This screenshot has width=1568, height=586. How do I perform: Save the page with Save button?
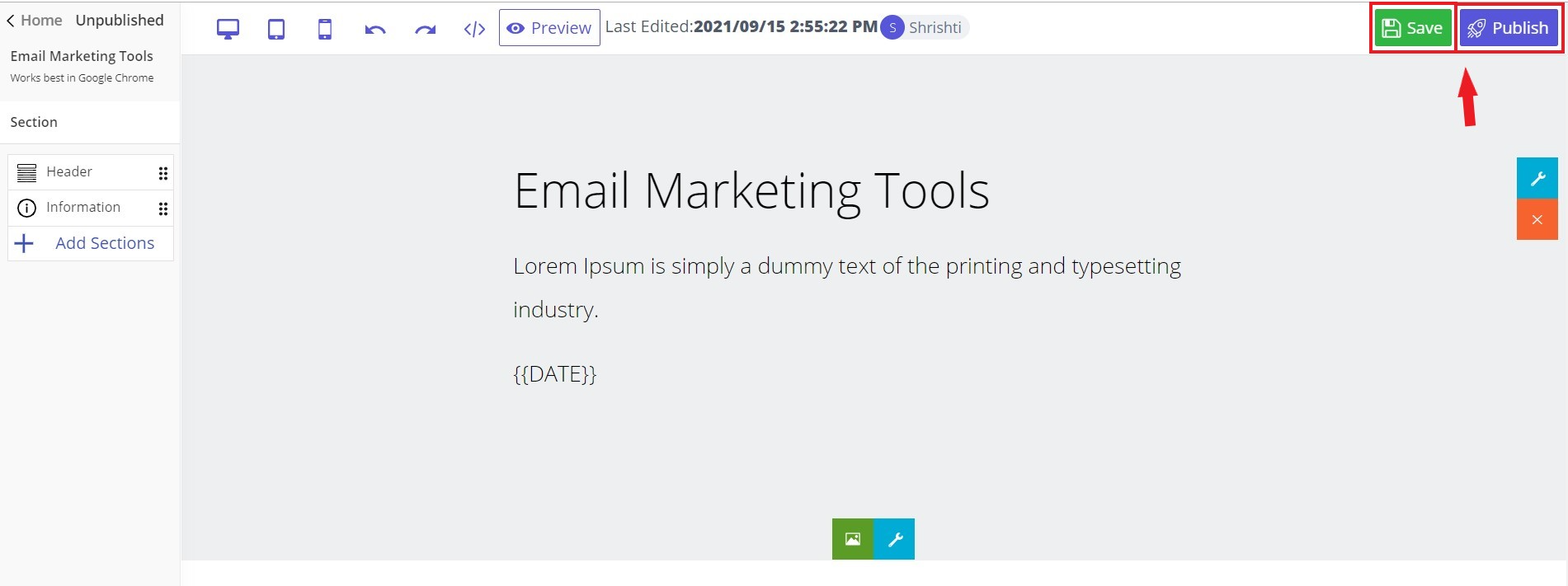coord(1412,28)
